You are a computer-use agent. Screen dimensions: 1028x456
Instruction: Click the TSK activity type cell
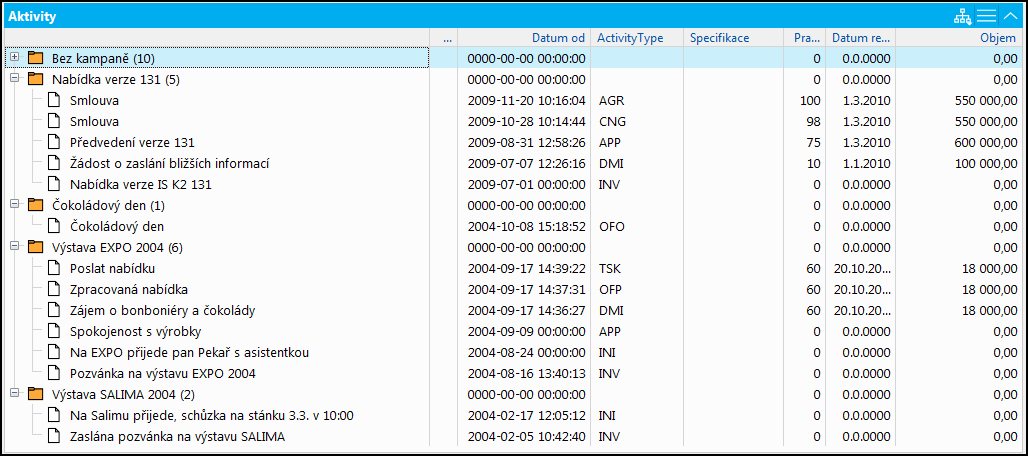(637, 269)
